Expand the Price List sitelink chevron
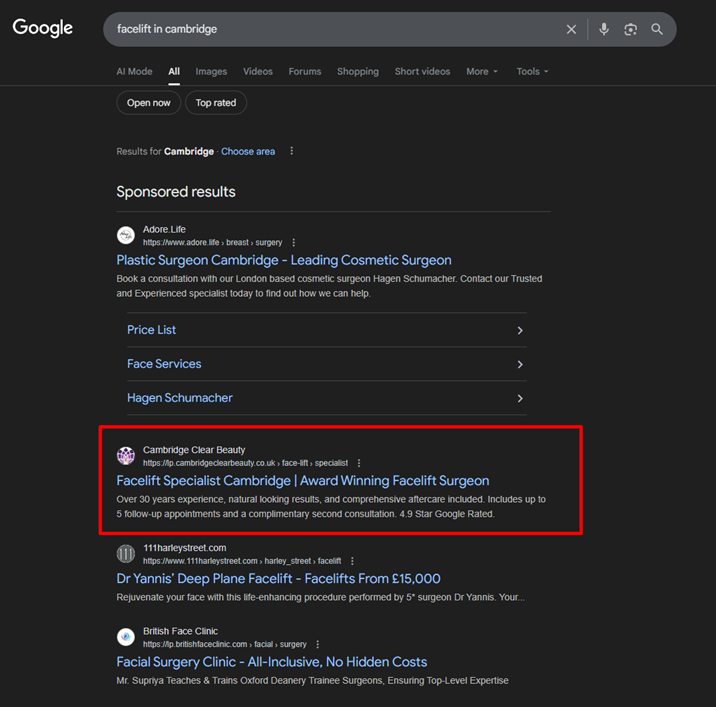Viewport: 716px width, 707px height. tap(519, 330)
